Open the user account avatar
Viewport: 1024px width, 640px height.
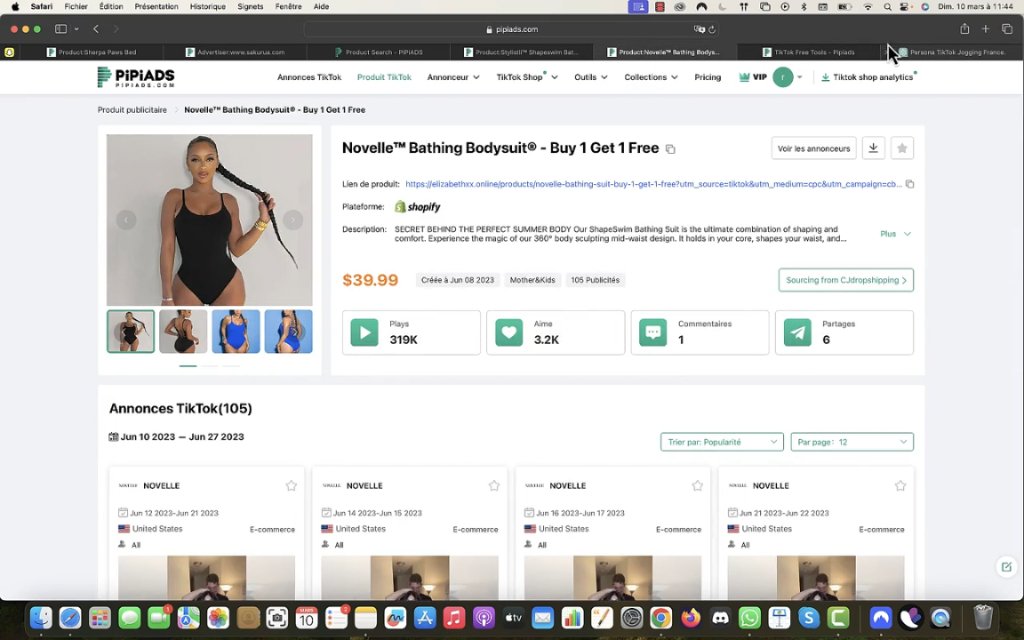coord(782,77)
